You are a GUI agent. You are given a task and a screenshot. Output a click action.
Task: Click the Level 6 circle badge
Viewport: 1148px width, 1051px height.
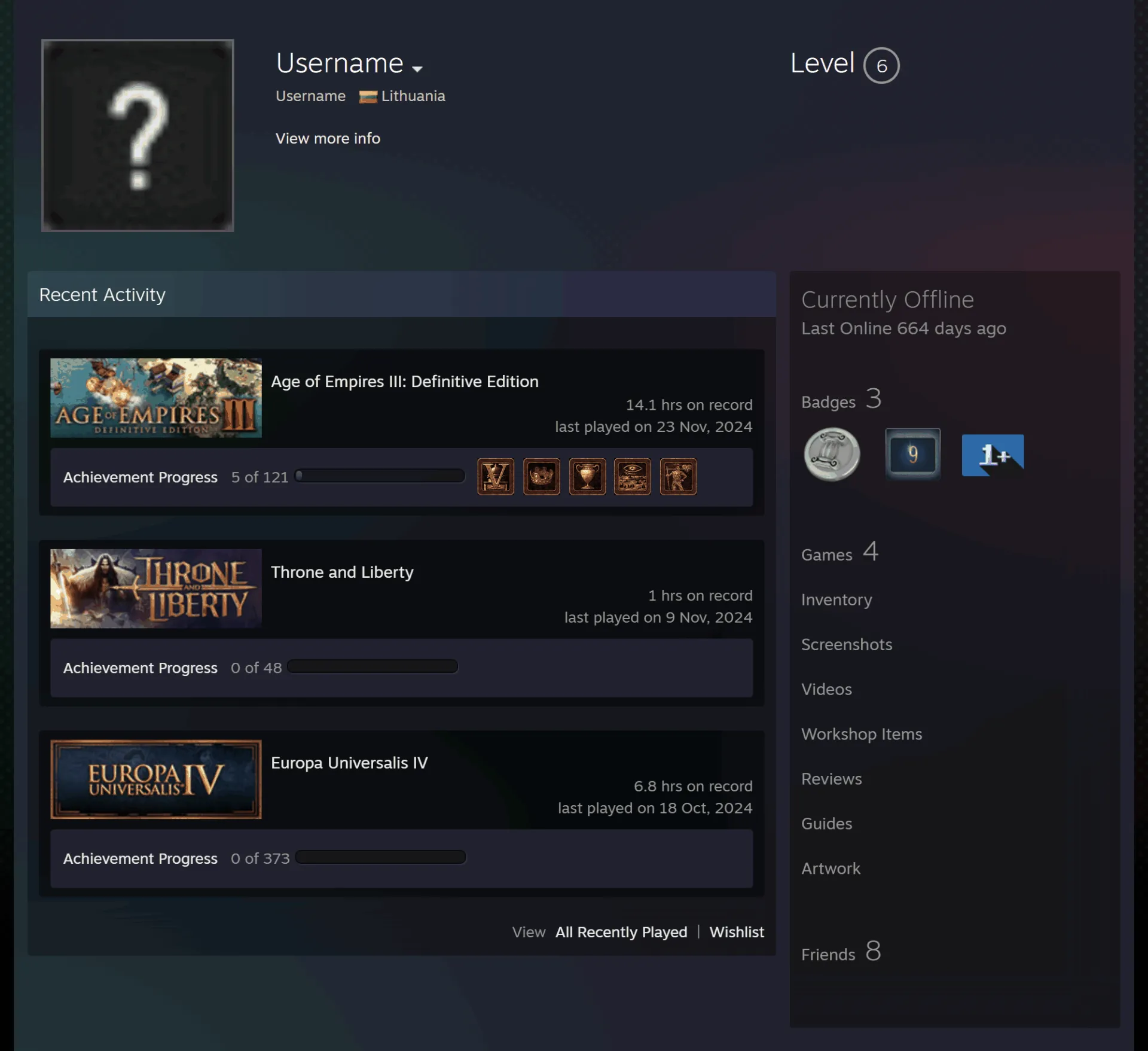click(881, 65)
